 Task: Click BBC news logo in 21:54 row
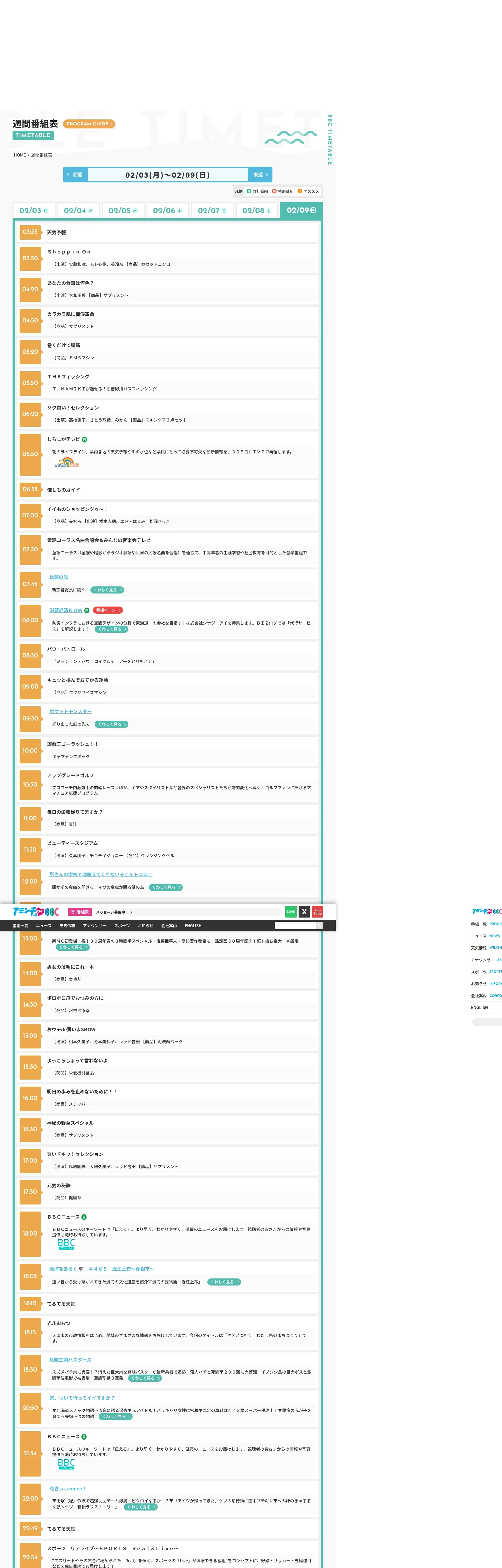click(x=66, y=1464)
